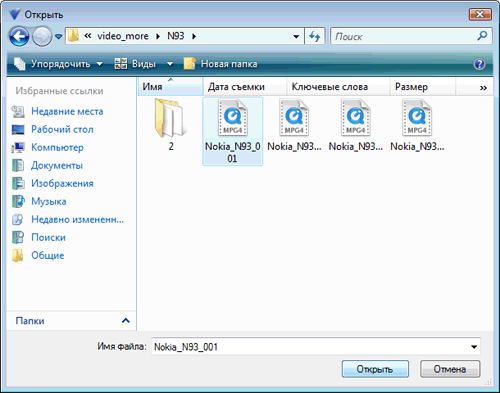Open the Имя файла dropdown arrow
The height and width of the screenshot is (393, 500).
pos(474,347)
